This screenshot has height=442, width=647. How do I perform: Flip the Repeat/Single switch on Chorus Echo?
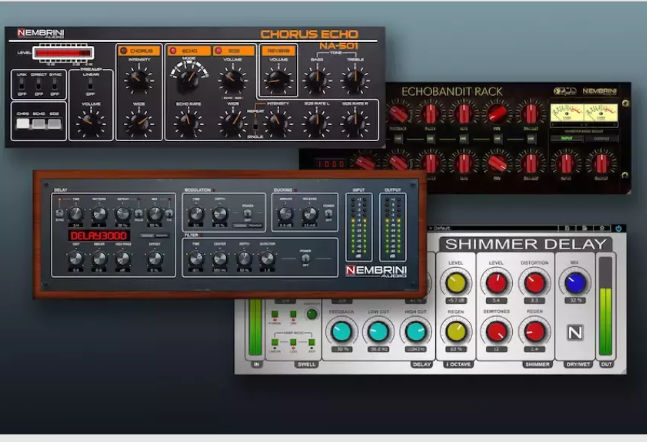coord(255,123)
